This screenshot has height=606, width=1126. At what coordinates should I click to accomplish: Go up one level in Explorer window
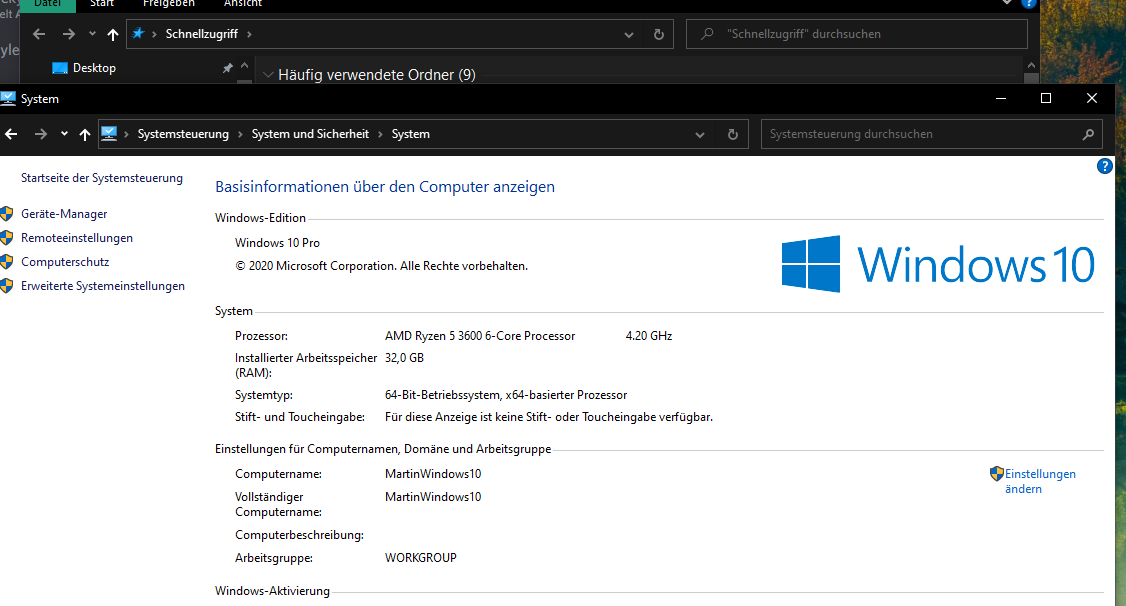[113, 34]
